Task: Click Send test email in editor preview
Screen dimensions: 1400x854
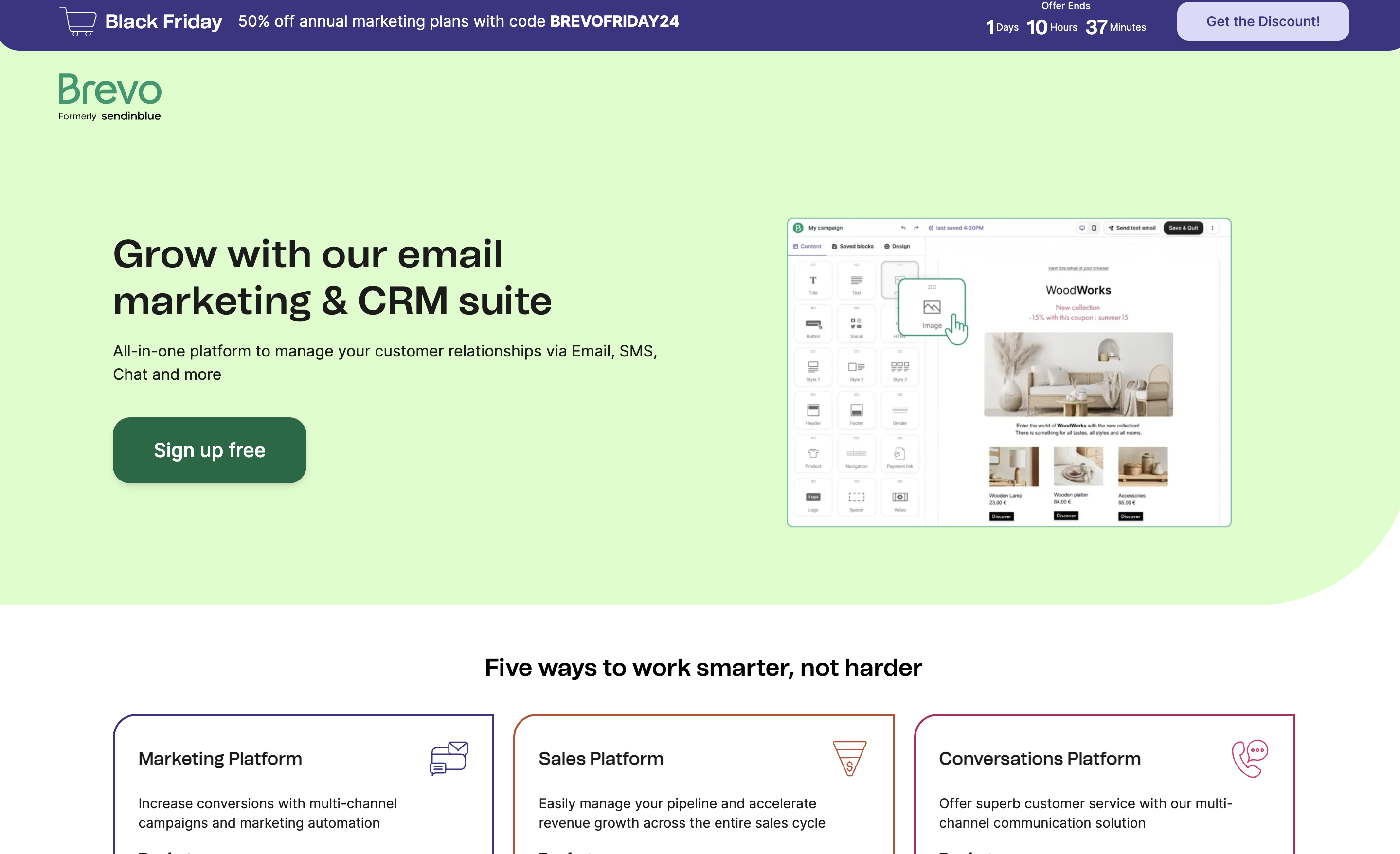Action: pyautogui.click(x=1131, y=228)
